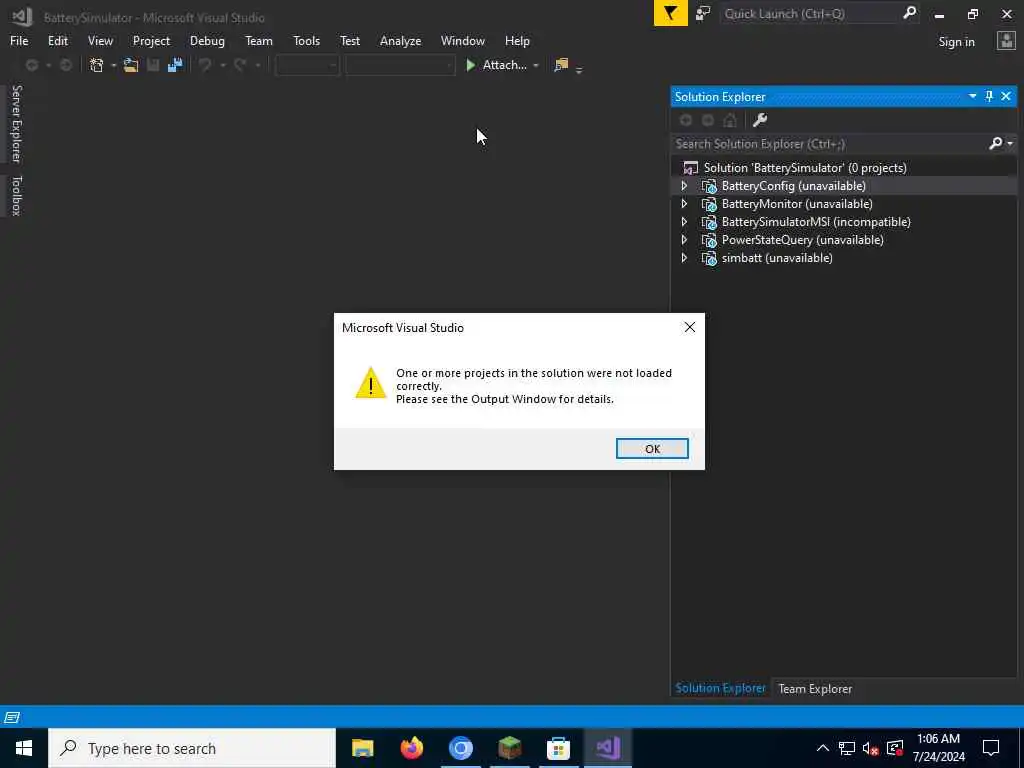Open Firefox from the taskbar
Viewport: 1024px width, 768px height.
(411, 748)
